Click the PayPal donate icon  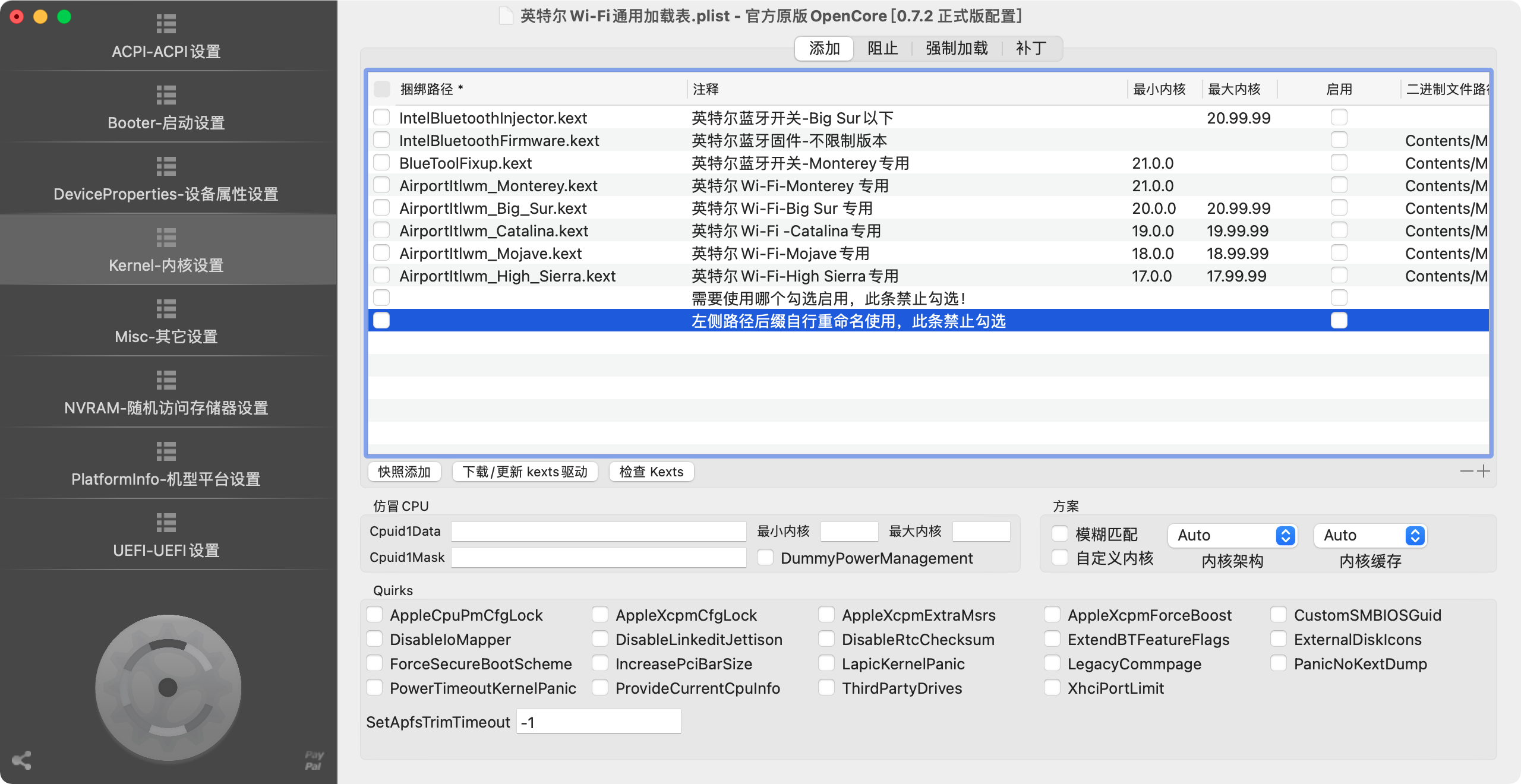[314, 760]
